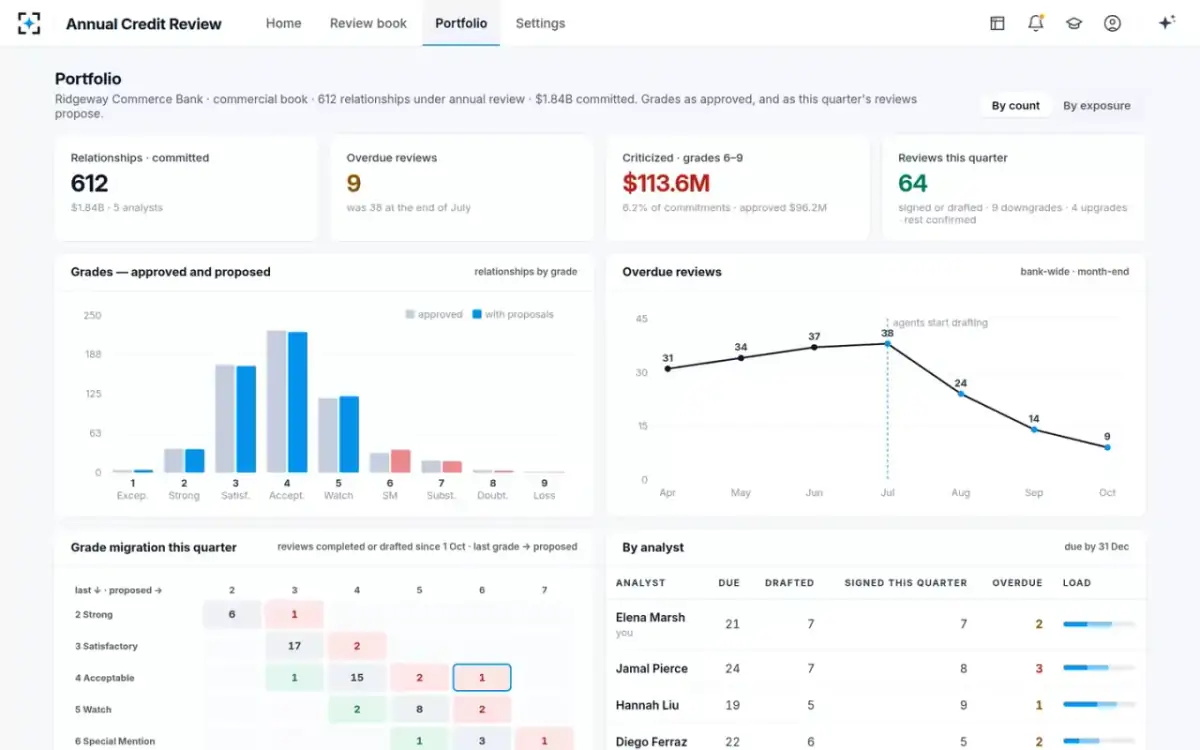The image size is (1200, 750).
Task: Click the Sep data point labeled 14
Action: pos(1034,429)
